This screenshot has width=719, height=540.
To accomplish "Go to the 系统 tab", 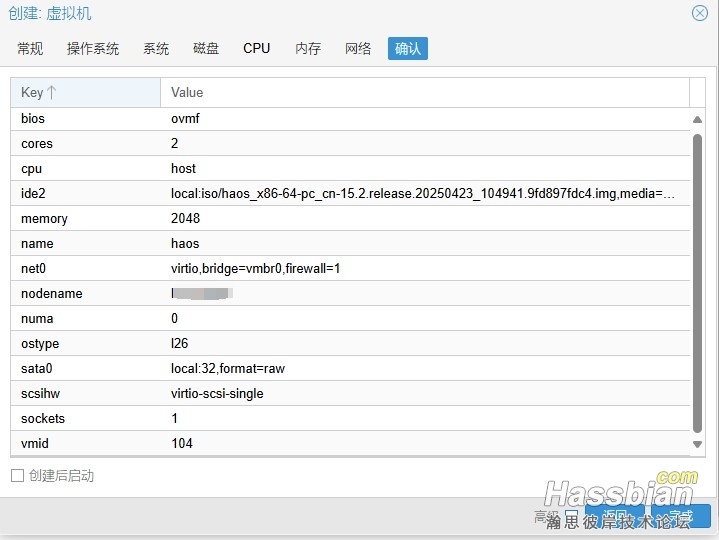I will click(x=156, y=49).
